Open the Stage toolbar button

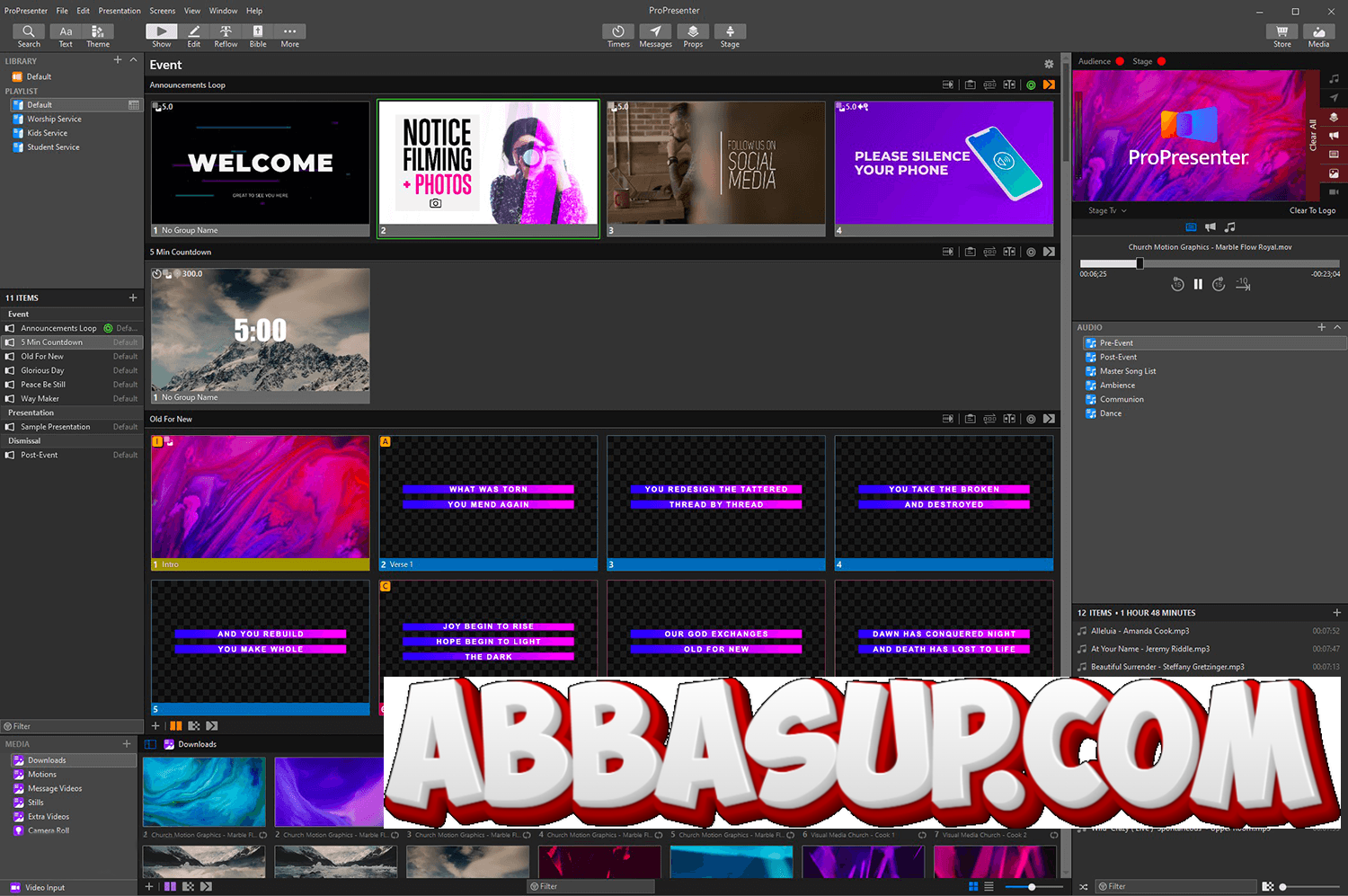[730, 36]
